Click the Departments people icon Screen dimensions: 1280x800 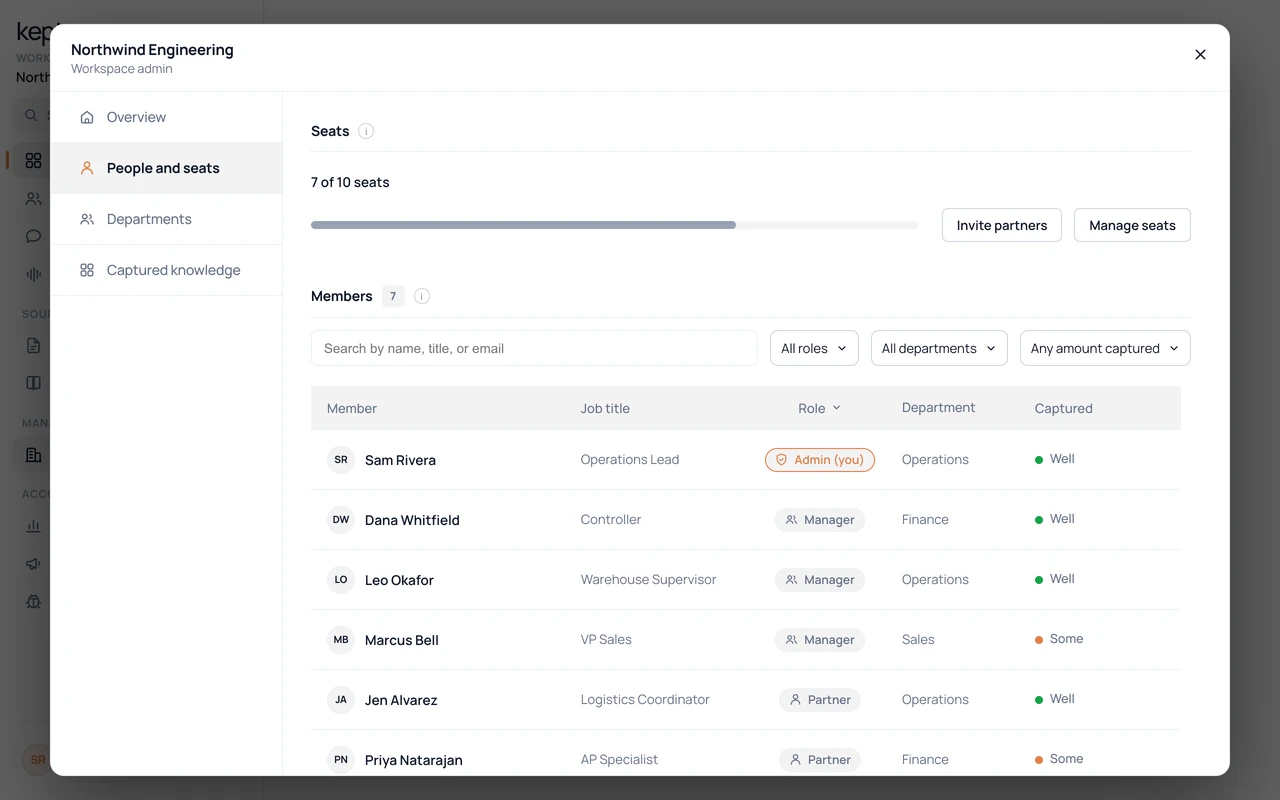pos(87,219)
